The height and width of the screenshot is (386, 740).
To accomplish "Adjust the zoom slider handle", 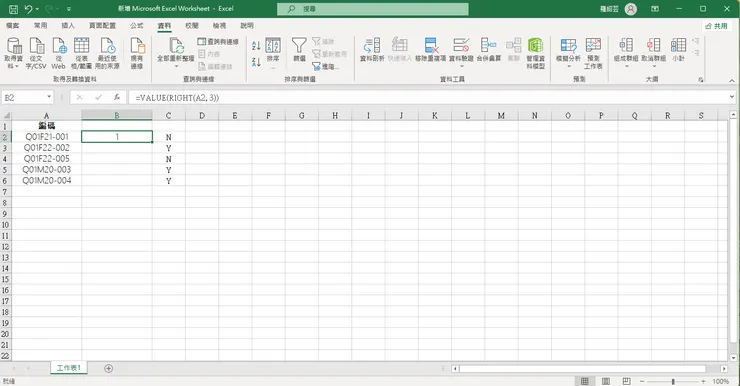I will 673,381.
